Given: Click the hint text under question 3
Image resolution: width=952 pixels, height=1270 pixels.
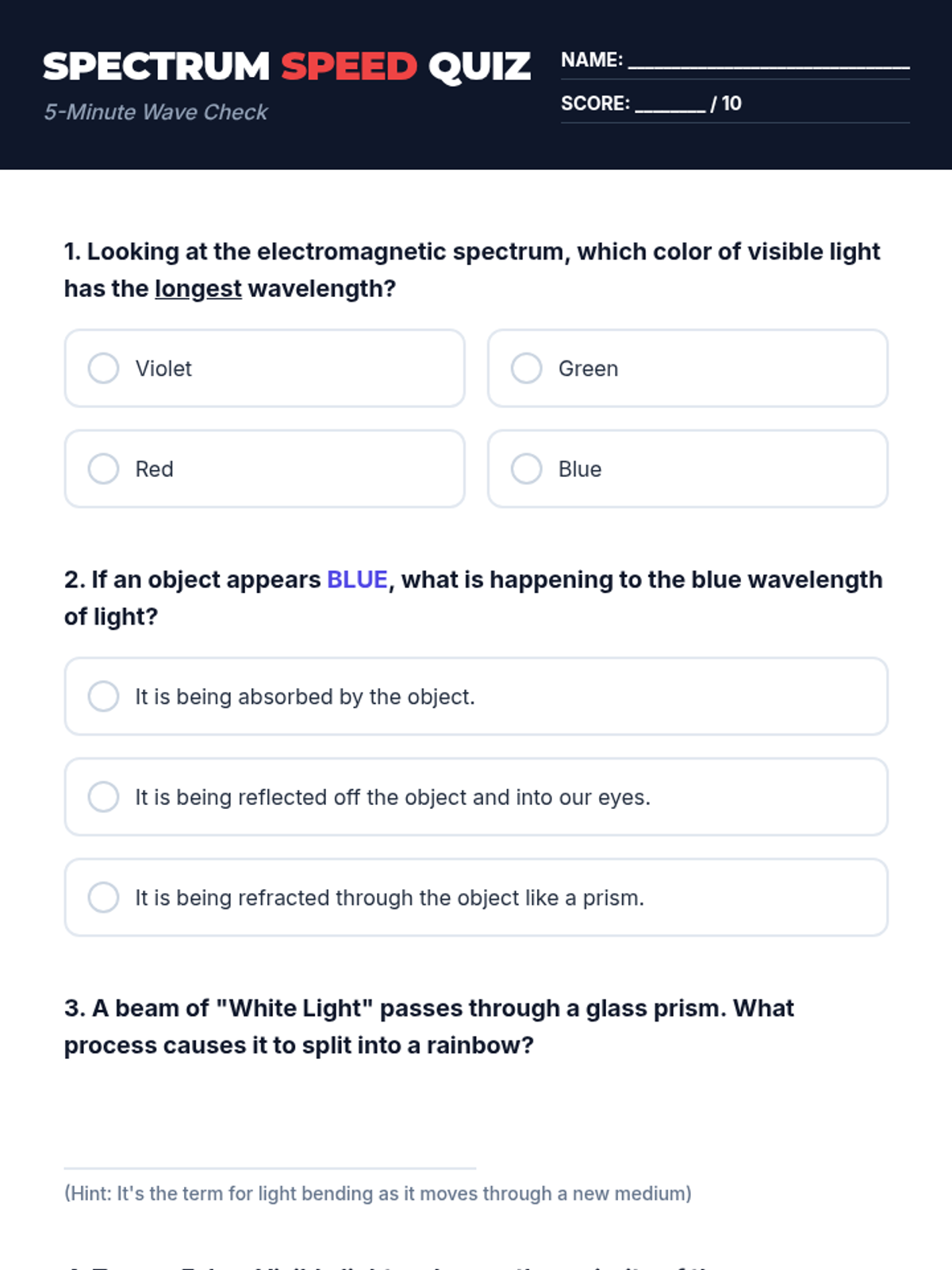Looking at the screenshot, I should coord(378,1194).
